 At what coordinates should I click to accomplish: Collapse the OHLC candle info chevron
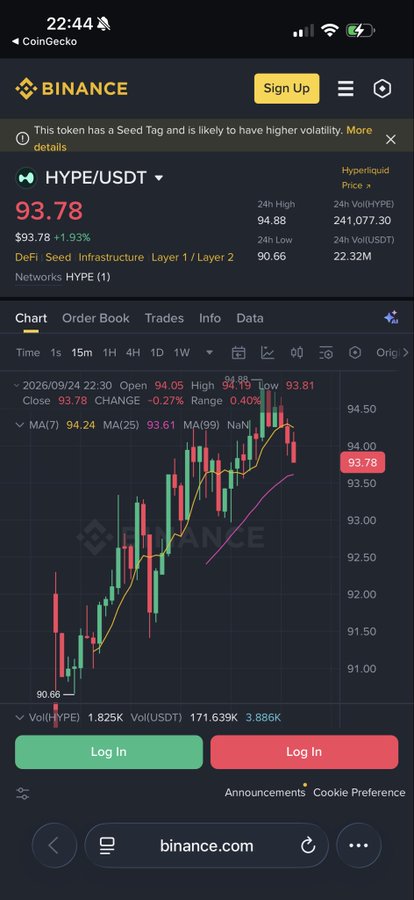click(18, 385)
